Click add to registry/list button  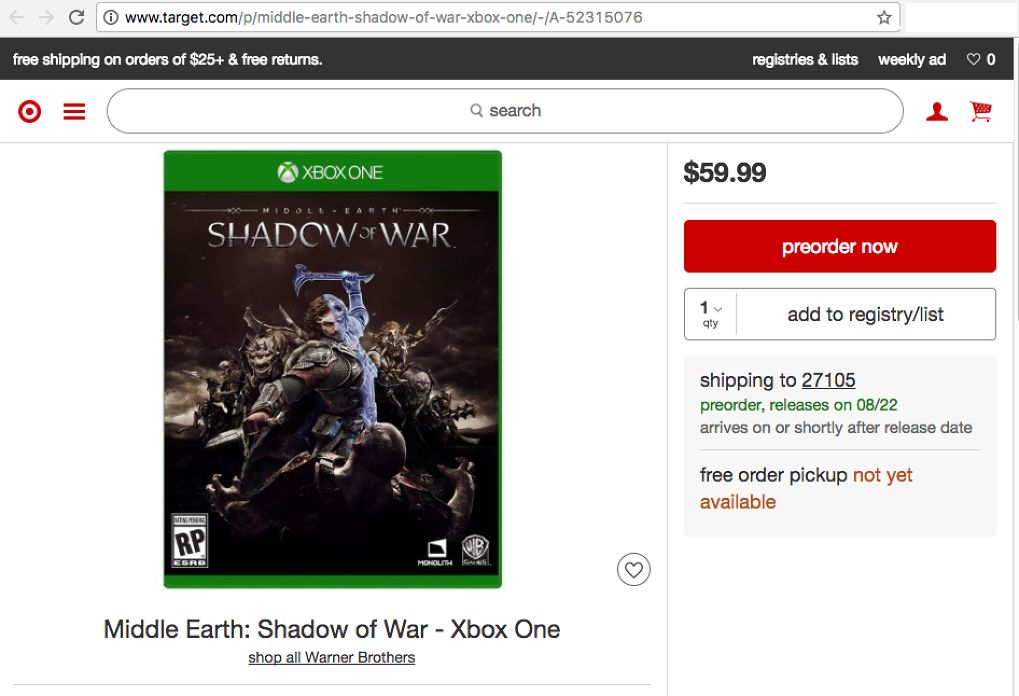point(865,314)
